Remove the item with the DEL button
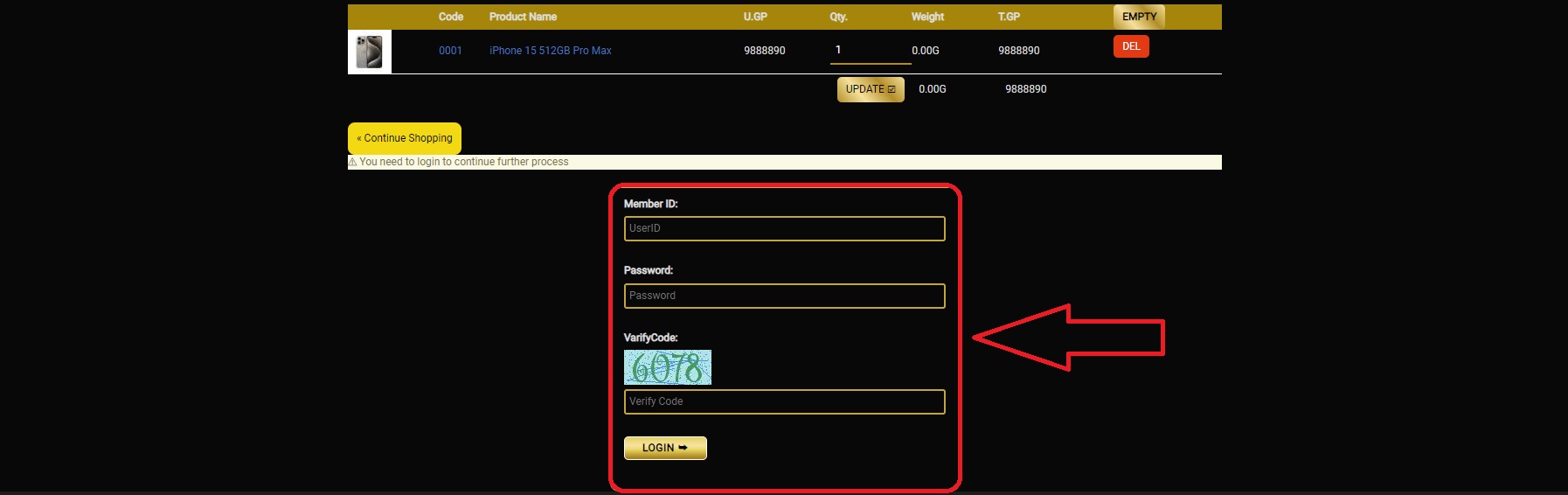The height and width of the screenshot is (495, 1568). (1130, 46)
